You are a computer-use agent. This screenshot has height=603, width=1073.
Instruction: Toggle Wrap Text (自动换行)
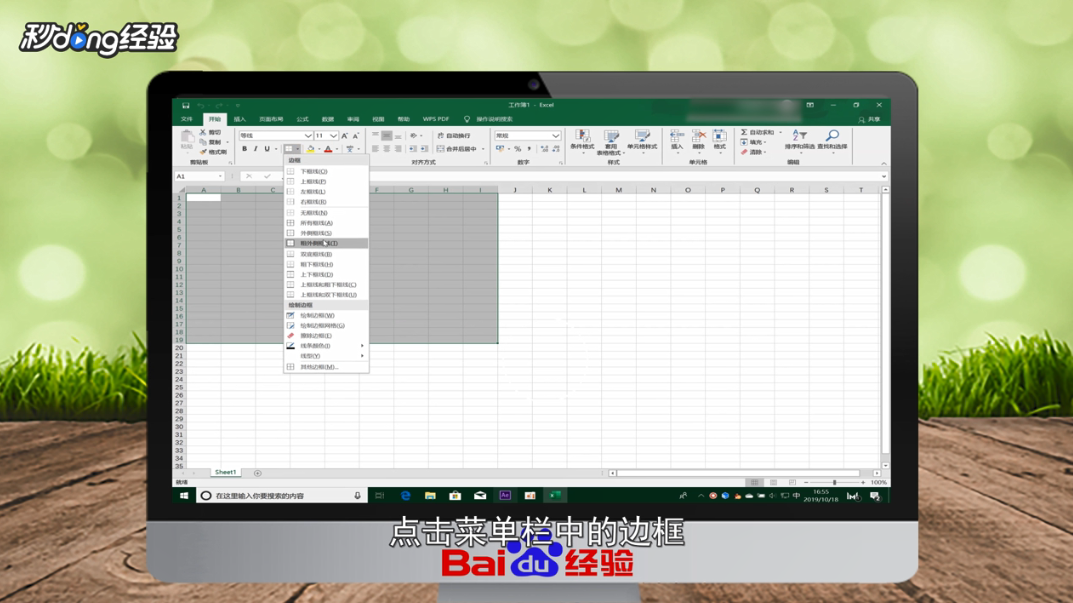[x=454, y=136]
